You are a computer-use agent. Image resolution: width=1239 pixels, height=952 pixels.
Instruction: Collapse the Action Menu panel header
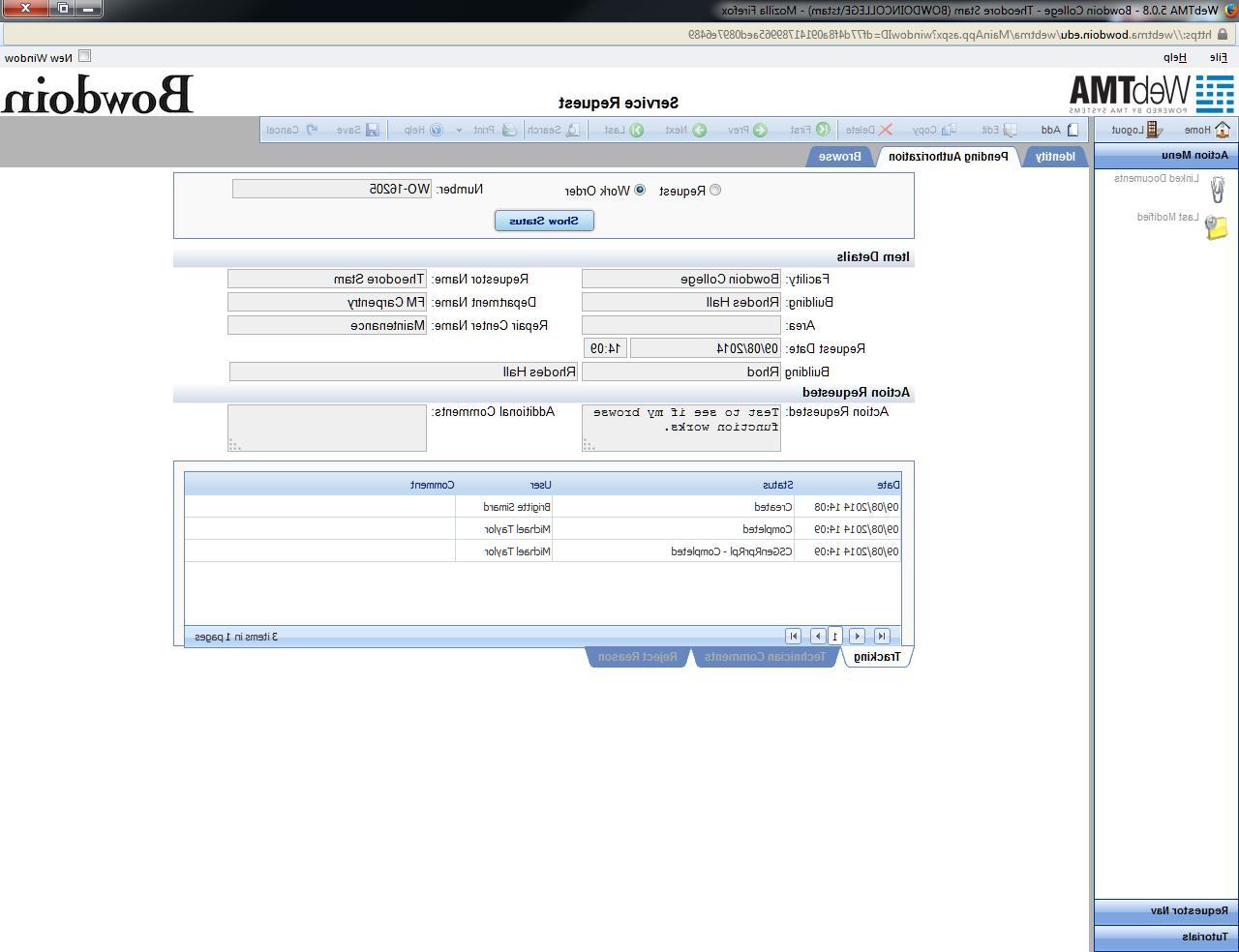1165,155
